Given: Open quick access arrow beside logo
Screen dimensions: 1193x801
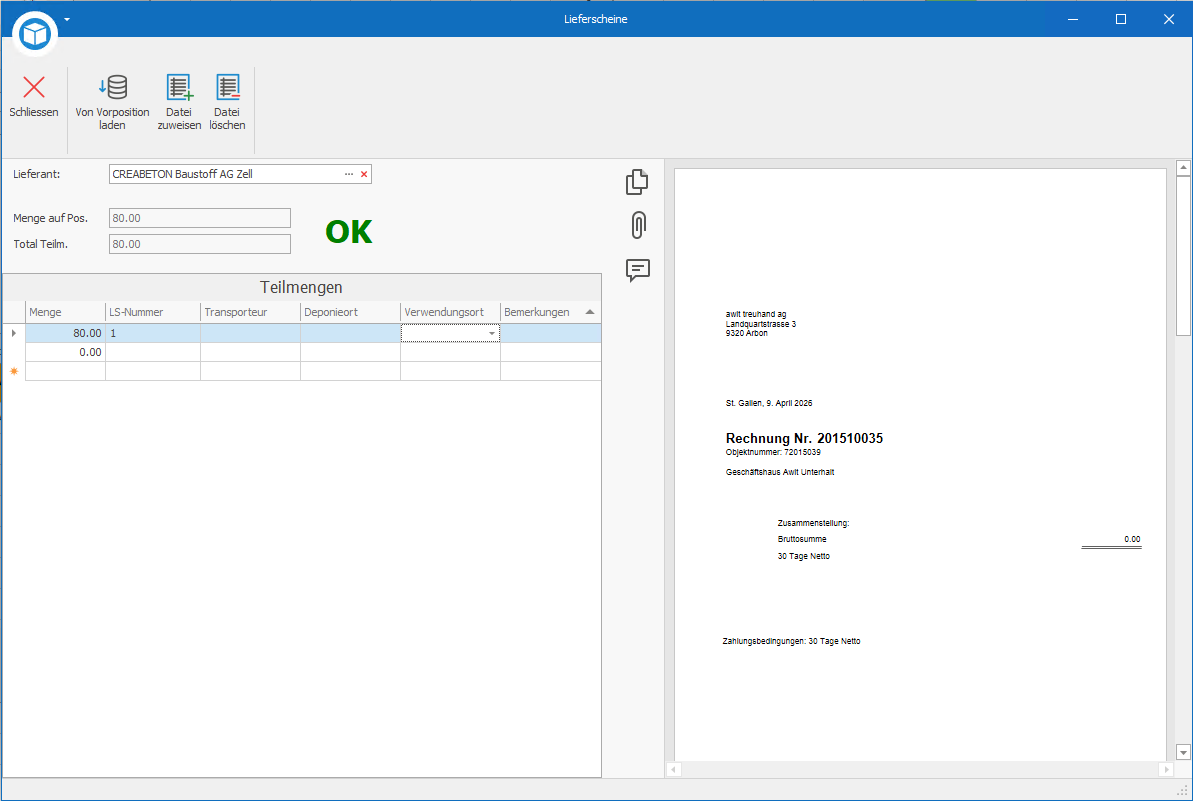Looking at the screenshot, I should (x=67, y=19).
